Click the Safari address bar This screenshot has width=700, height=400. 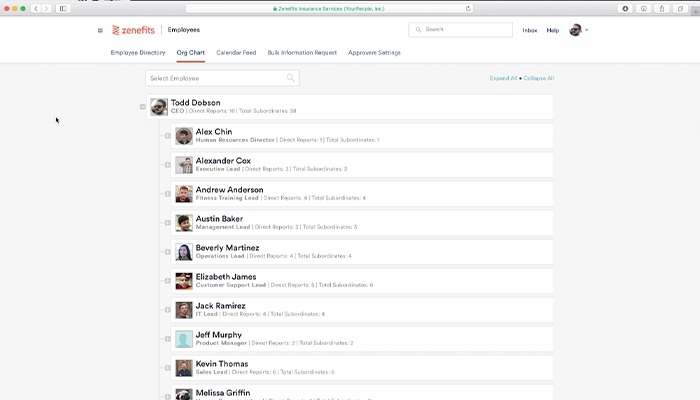click(329, 8)
